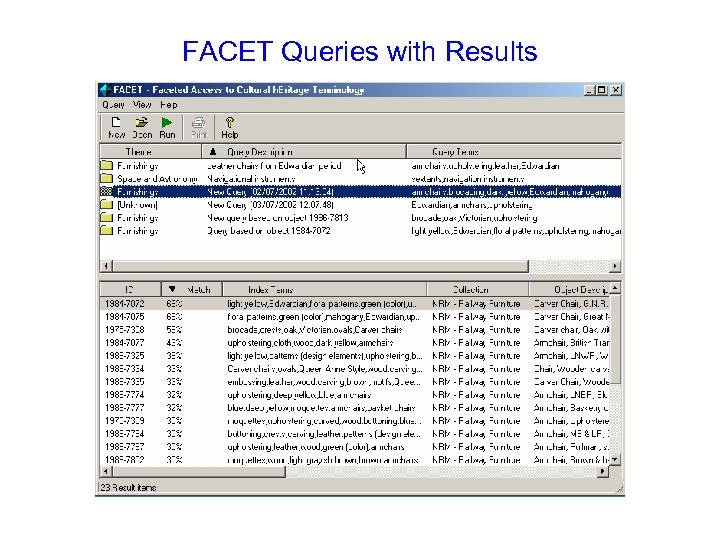Click folder icon of [Unknown] theme row
Image resolution: width=720 pixels, height=540 pixels.
(107, 204)
